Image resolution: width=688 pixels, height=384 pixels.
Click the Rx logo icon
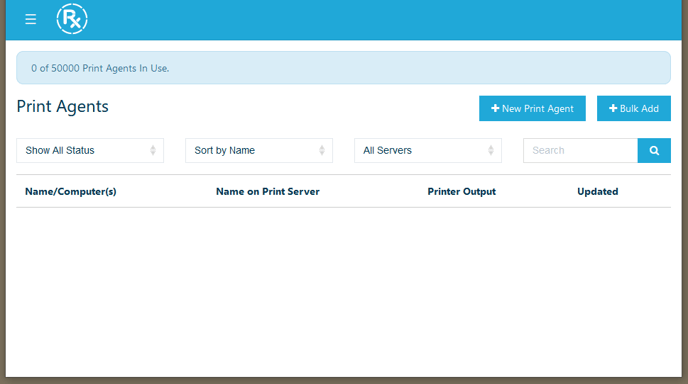coord(72,19)
